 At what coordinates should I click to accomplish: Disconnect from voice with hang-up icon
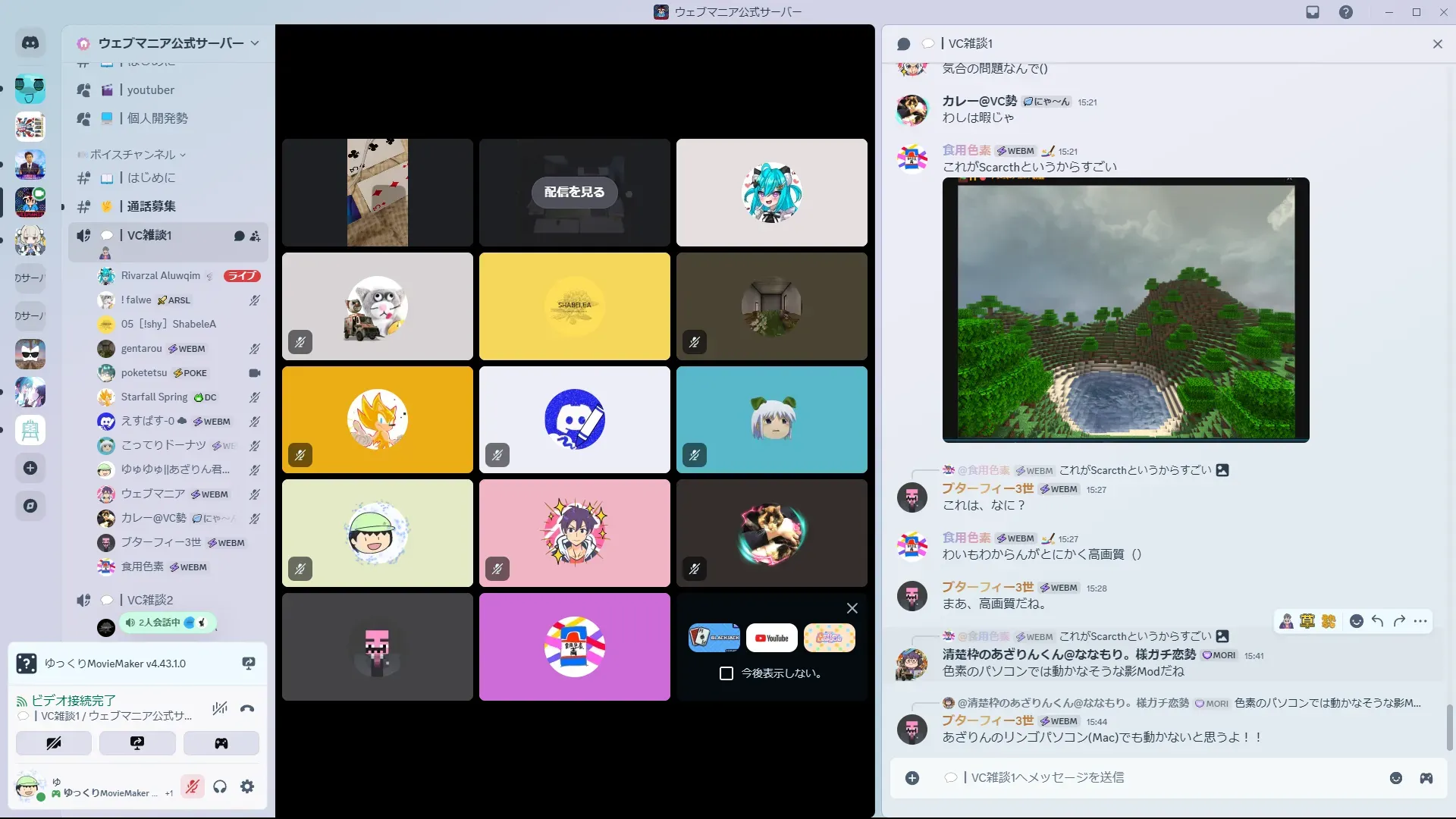pyautogui.click(x=247, y=709)
